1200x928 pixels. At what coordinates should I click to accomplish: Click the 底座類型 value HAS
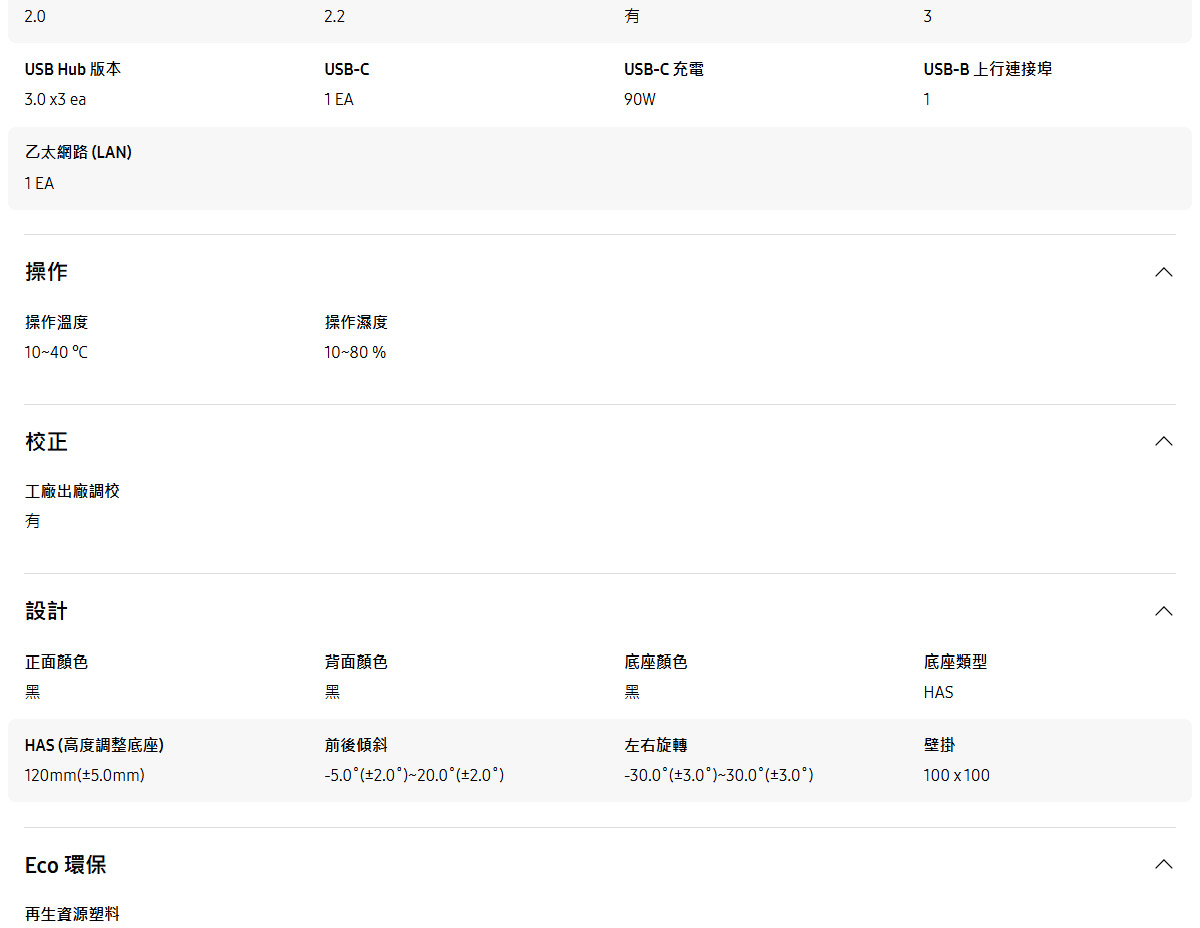tap(939, 691)
